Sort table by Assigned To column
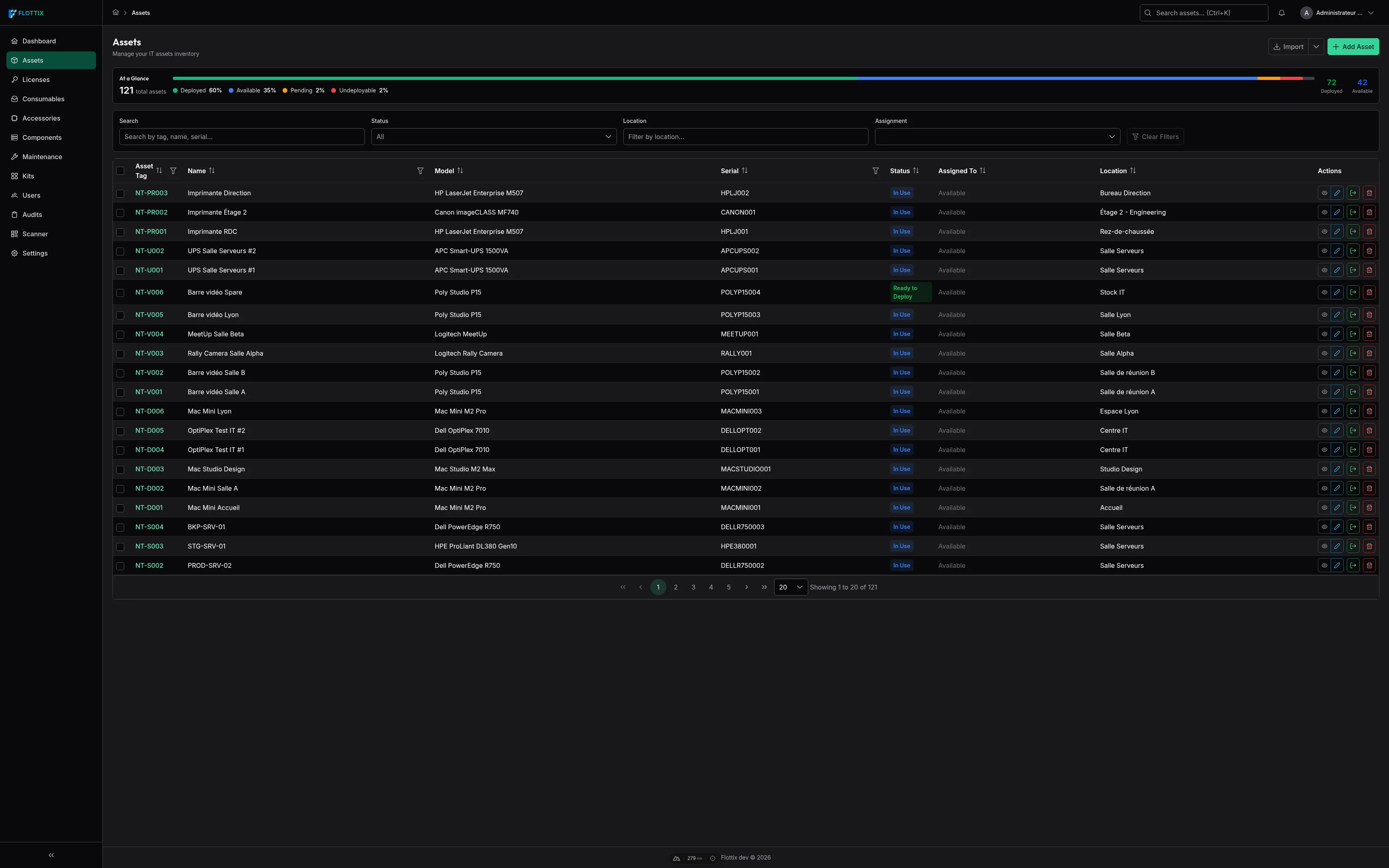The height and width of the screenshot is (868, 1389). tap(982, 170)
